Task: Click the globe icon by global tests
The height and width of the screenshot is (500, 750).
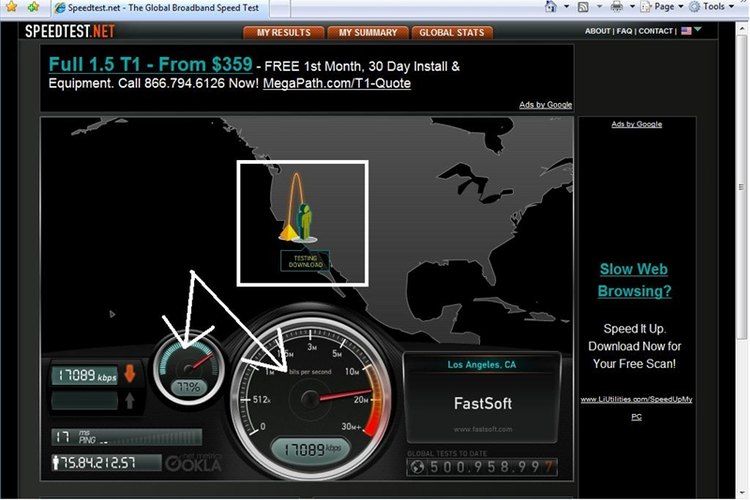Action: pos(417,467)
